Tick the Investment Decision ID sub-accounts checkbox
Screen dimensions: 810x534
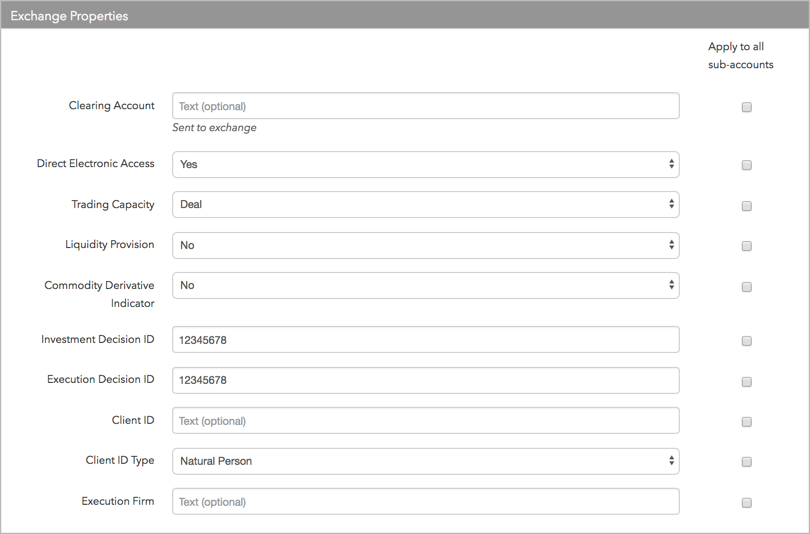(x=746, y=341)
